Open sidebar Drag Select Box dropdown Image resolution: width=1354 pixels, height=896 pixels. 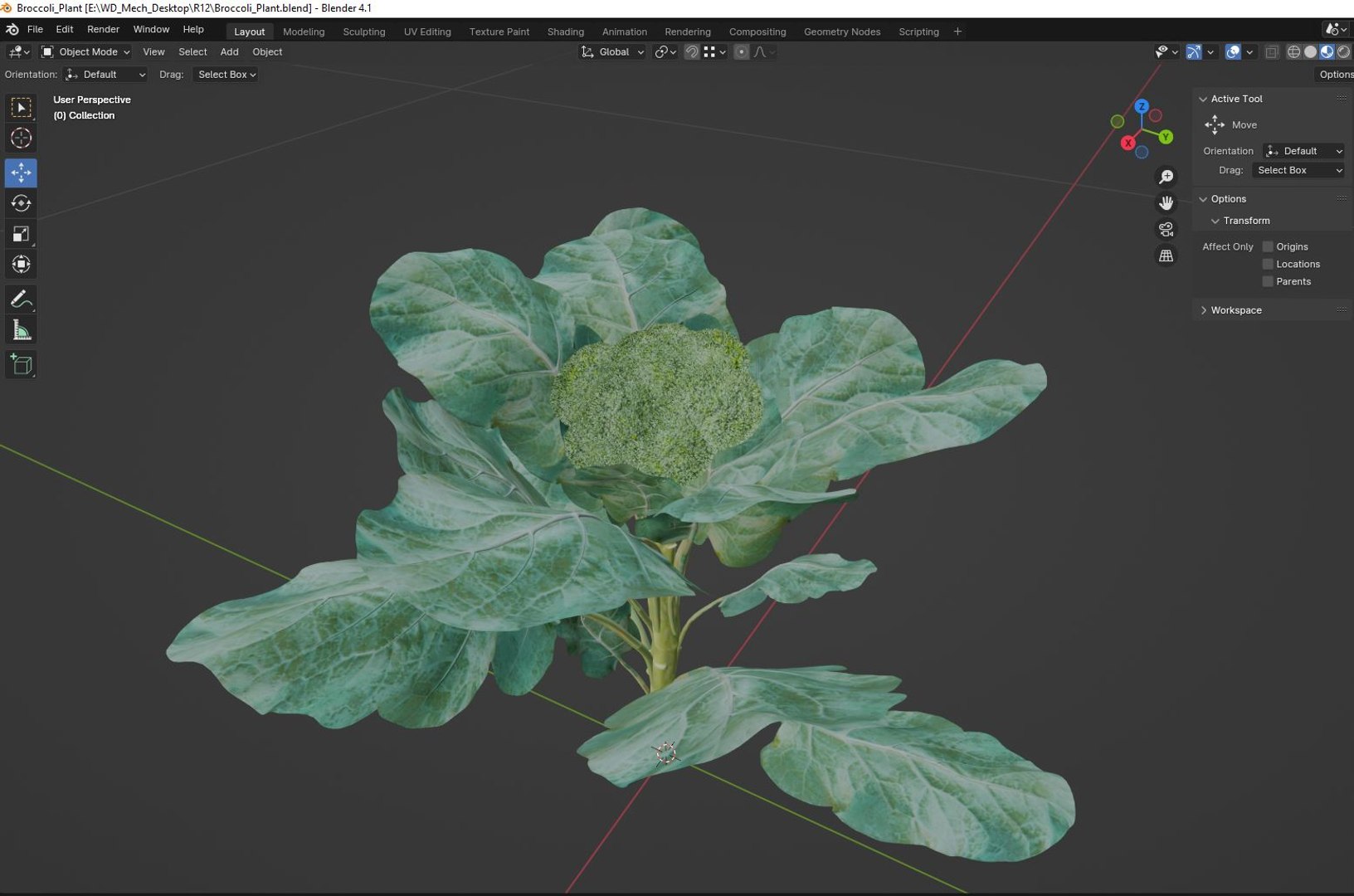1298,170
